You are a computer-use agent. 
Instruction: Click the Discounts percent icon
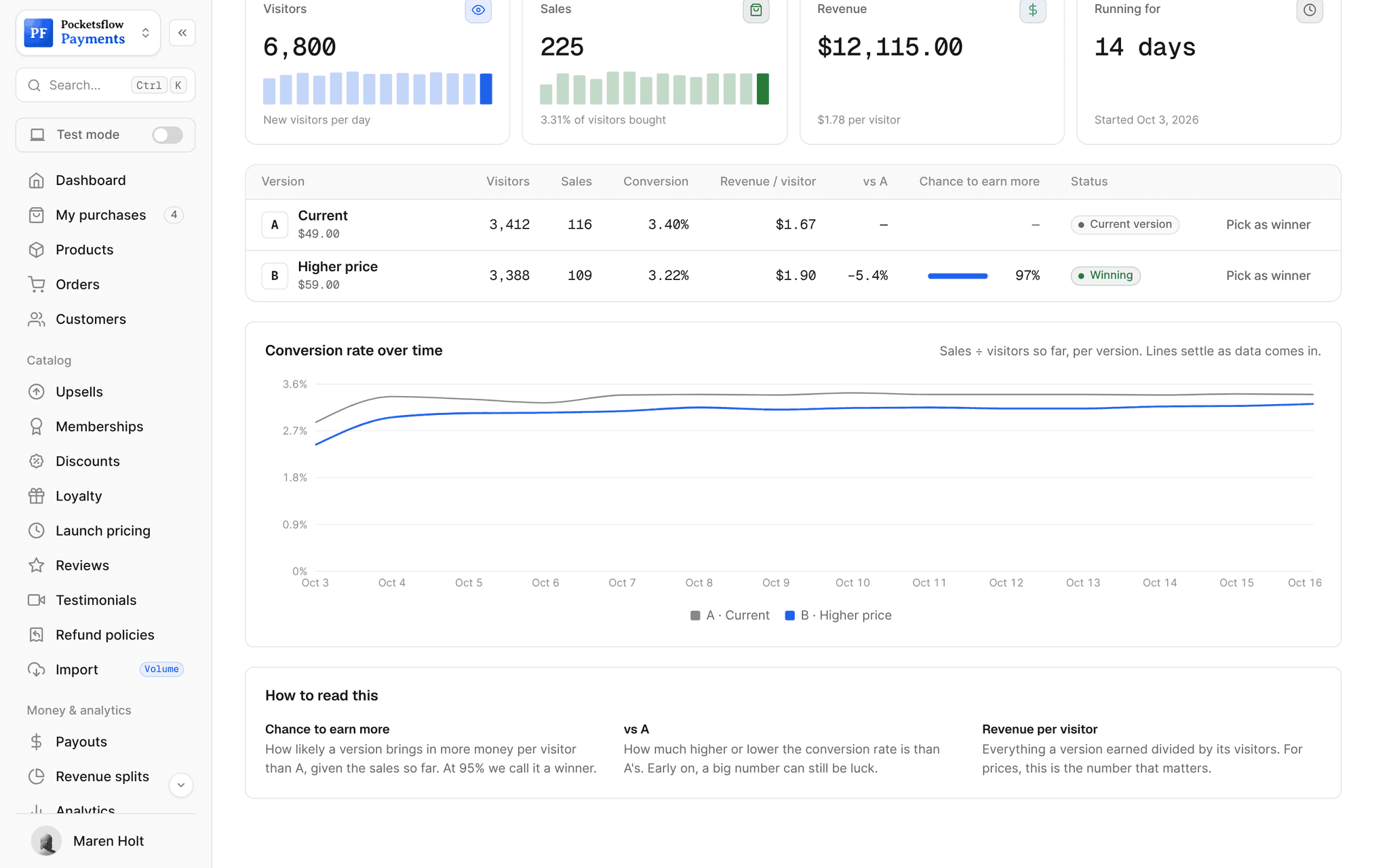pos(37,461)
